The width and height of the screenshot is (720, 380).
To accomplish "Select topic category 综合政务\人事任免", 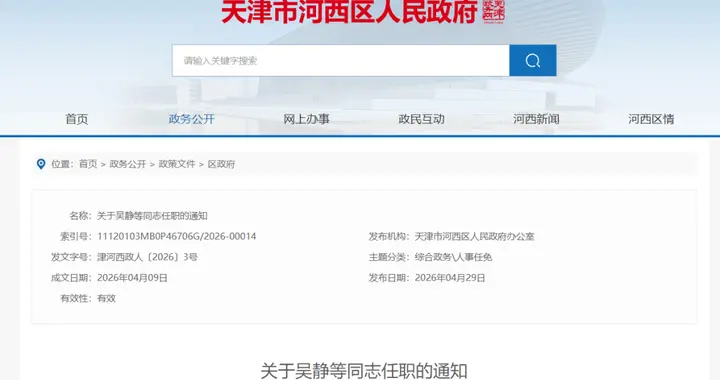I will 453,257.
